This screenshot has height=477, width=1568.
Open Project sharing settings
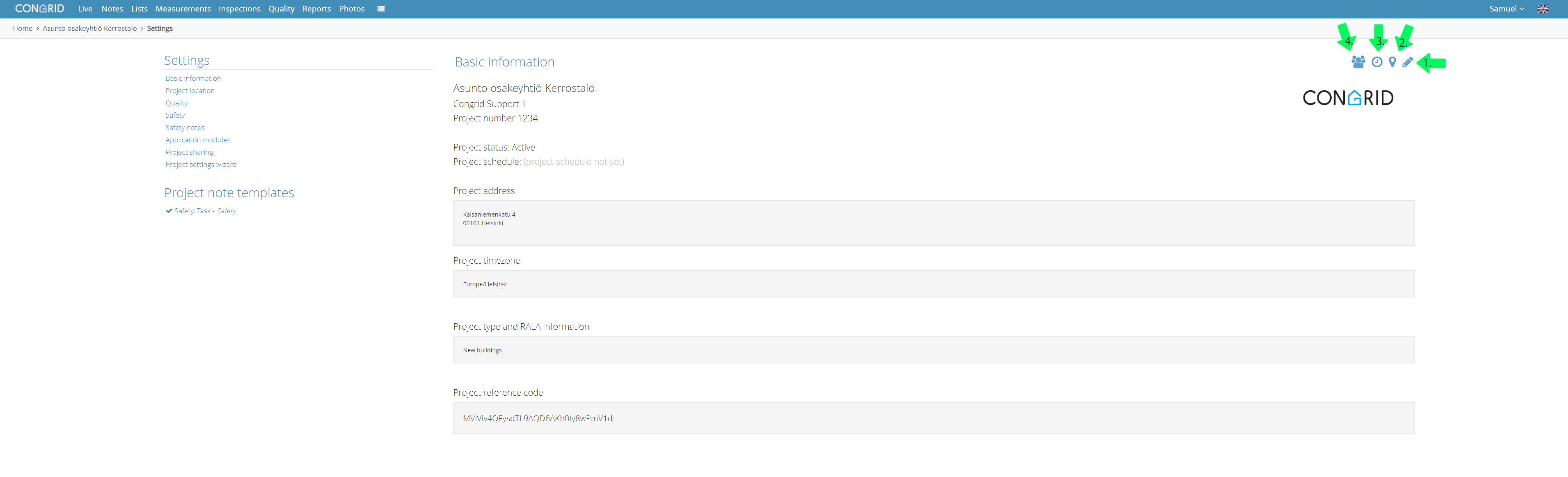coord(189,151)
